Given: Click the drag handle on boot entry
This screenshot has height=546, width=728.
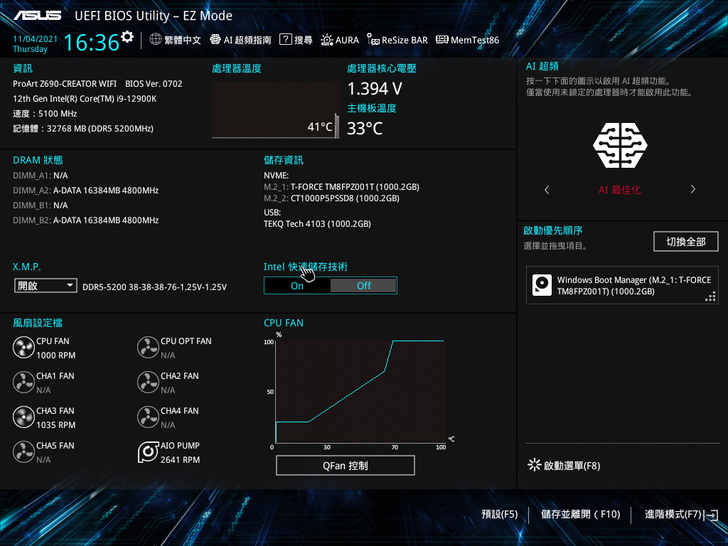Looking at the screenshot, I should 710,296.
